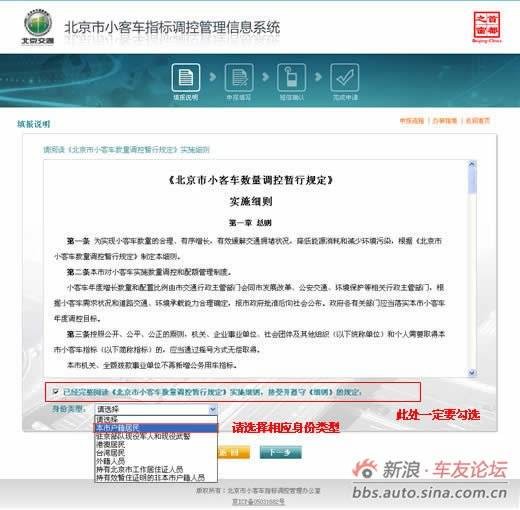Screen dimensions: 520x510
Task: Click the scroll-up arrow of the regulation text
Action: coord(472,164)
